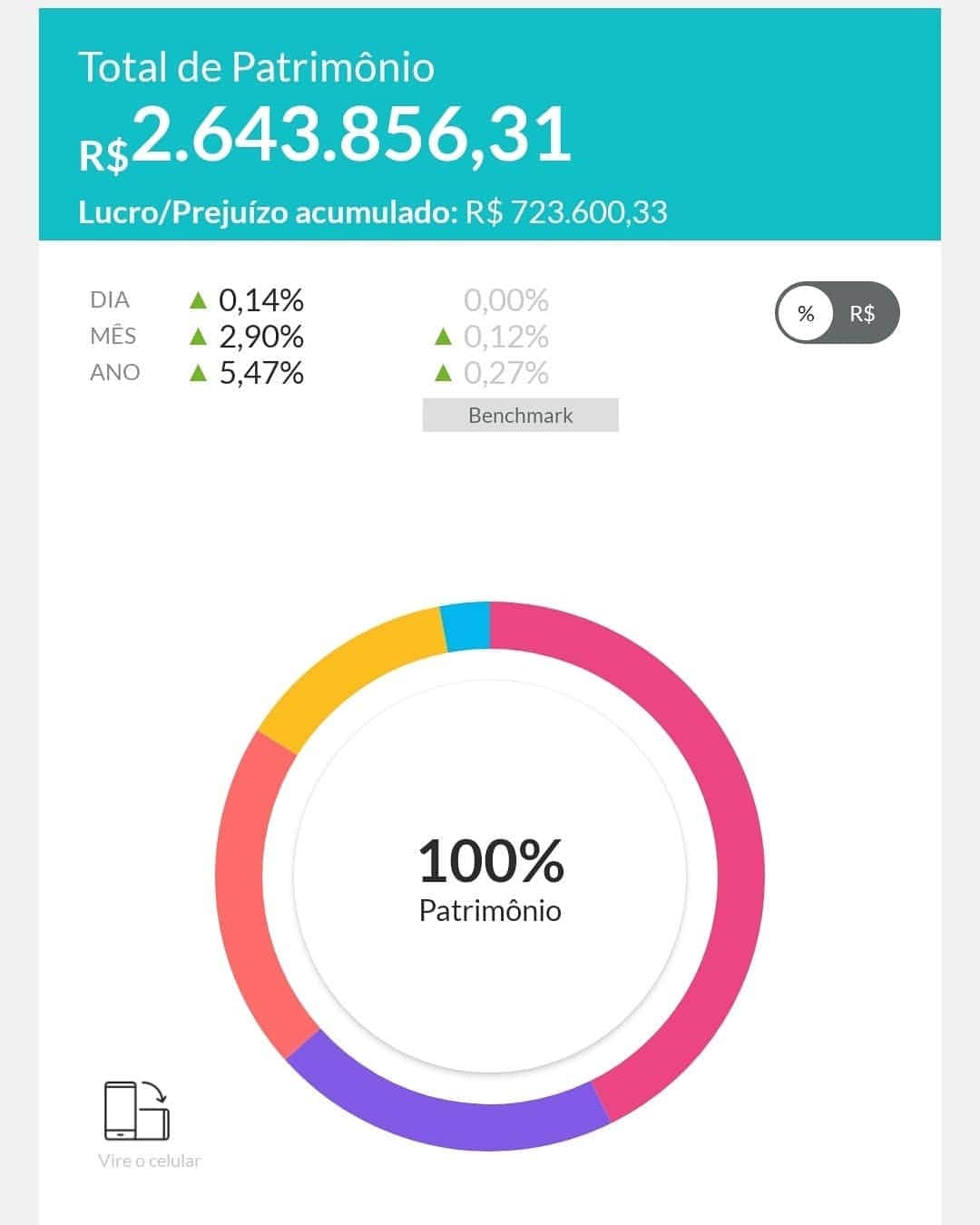This screenshot has height=1225, width=980.
Task: Click the green arrow beside 0,14%
Action: point(198,299)
